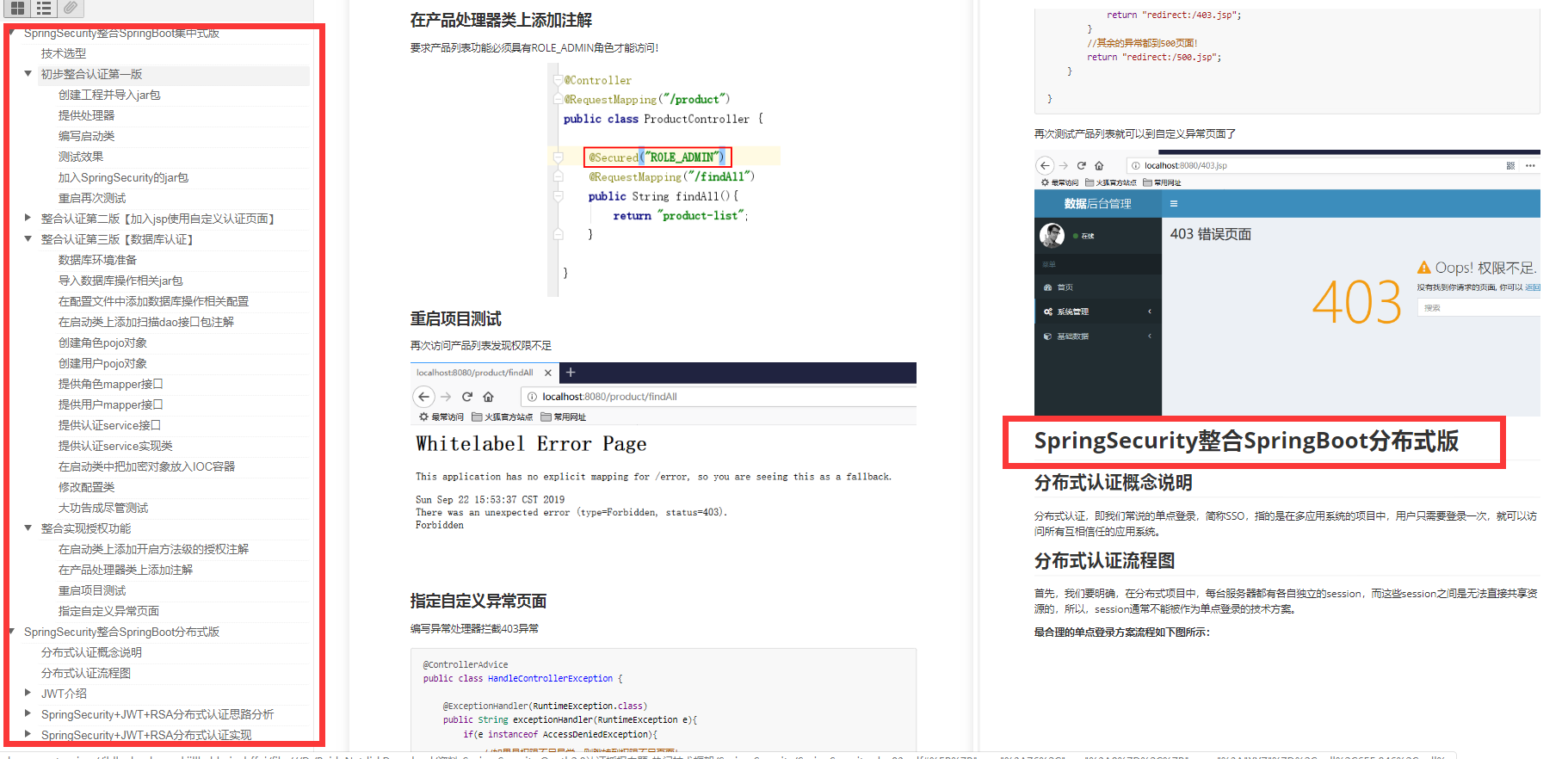Jump to 创建工程并导入jar包 in outline
The height and width of the screenshot is (759, 1568).
click(109, 95)
